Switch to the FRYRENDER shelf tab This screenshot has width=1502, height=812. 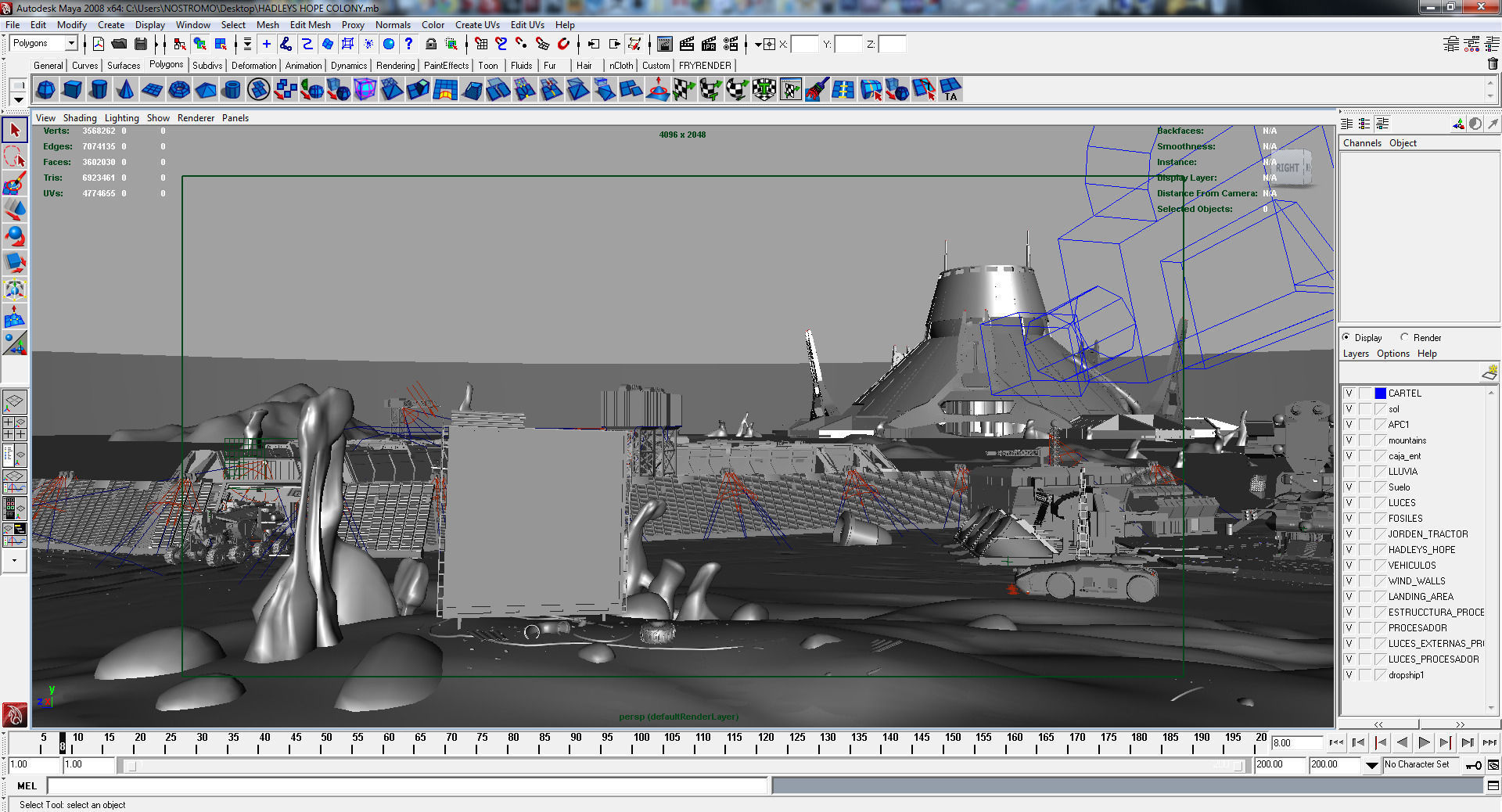click(705, 66)
